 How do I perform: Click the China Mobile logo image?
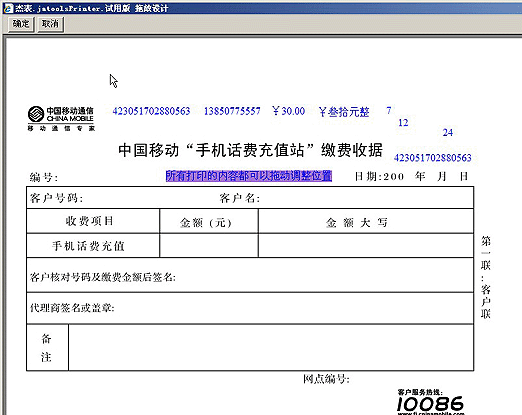(x=61, y=118)
